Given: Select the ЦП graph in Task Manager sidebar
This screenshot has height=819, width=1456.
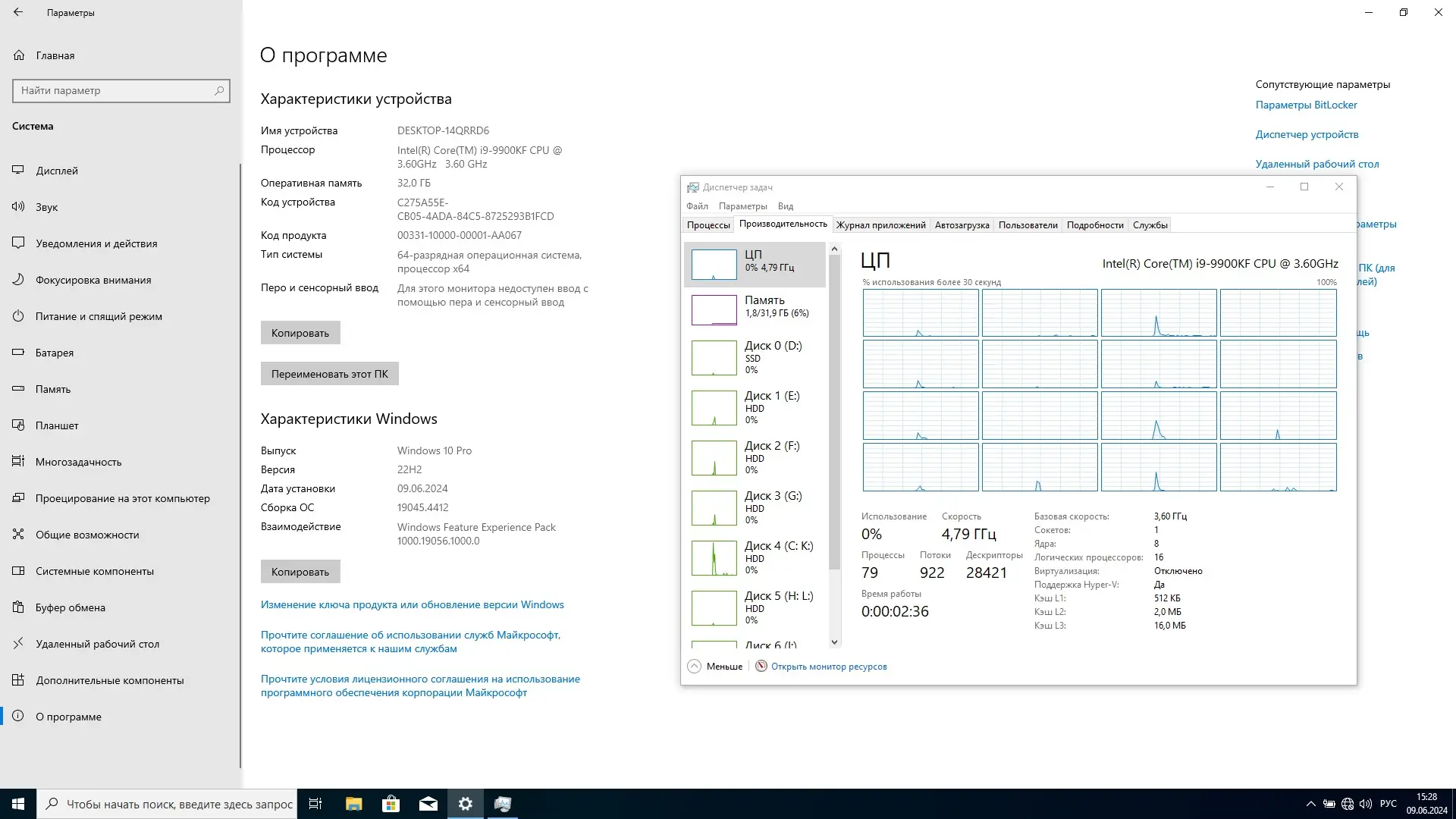Looking at the screenshot, I should coord(755,265).
